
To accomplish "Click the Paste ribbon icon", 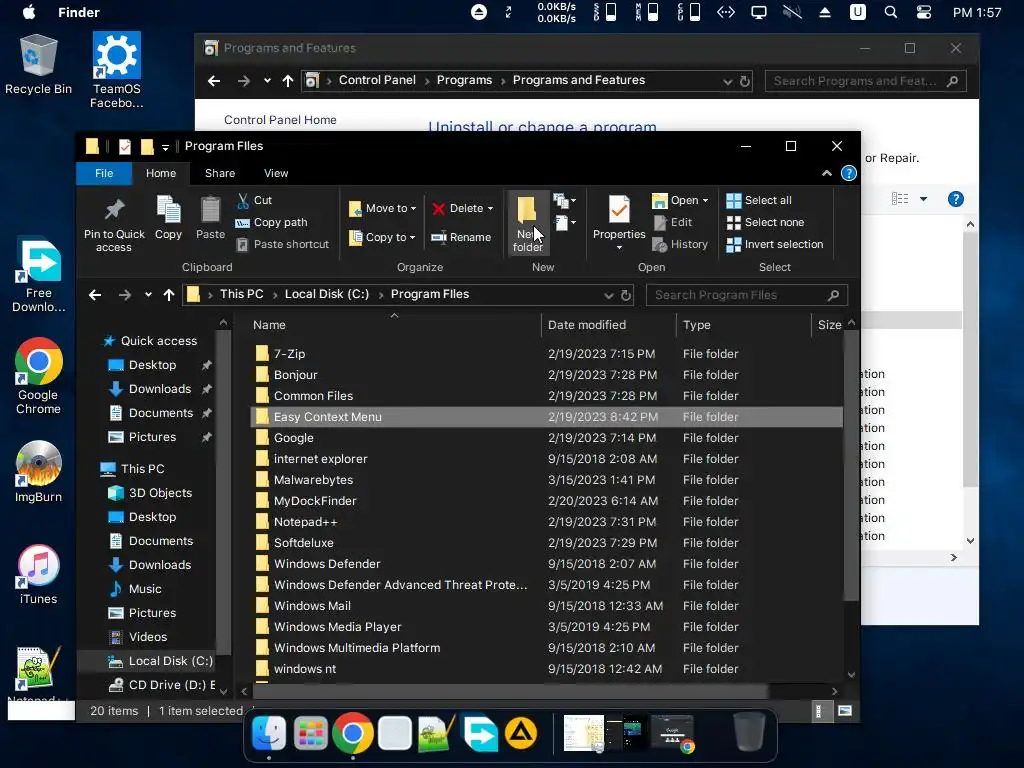I will (210, 218).
